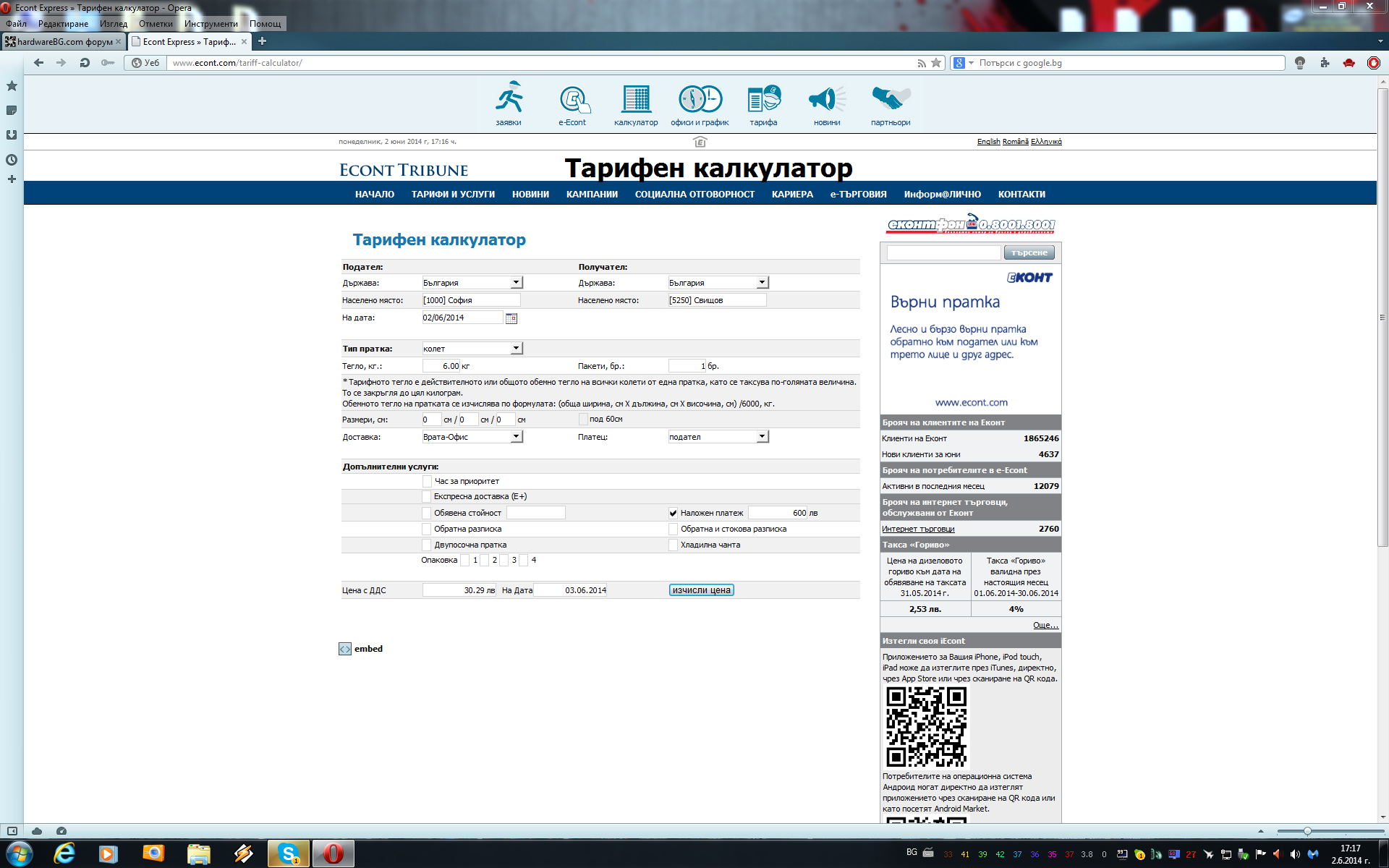This screenshot has width=1389, height=868.
Task: Click the Тегло, кг weight input field
Action: [x=442, y=366]
